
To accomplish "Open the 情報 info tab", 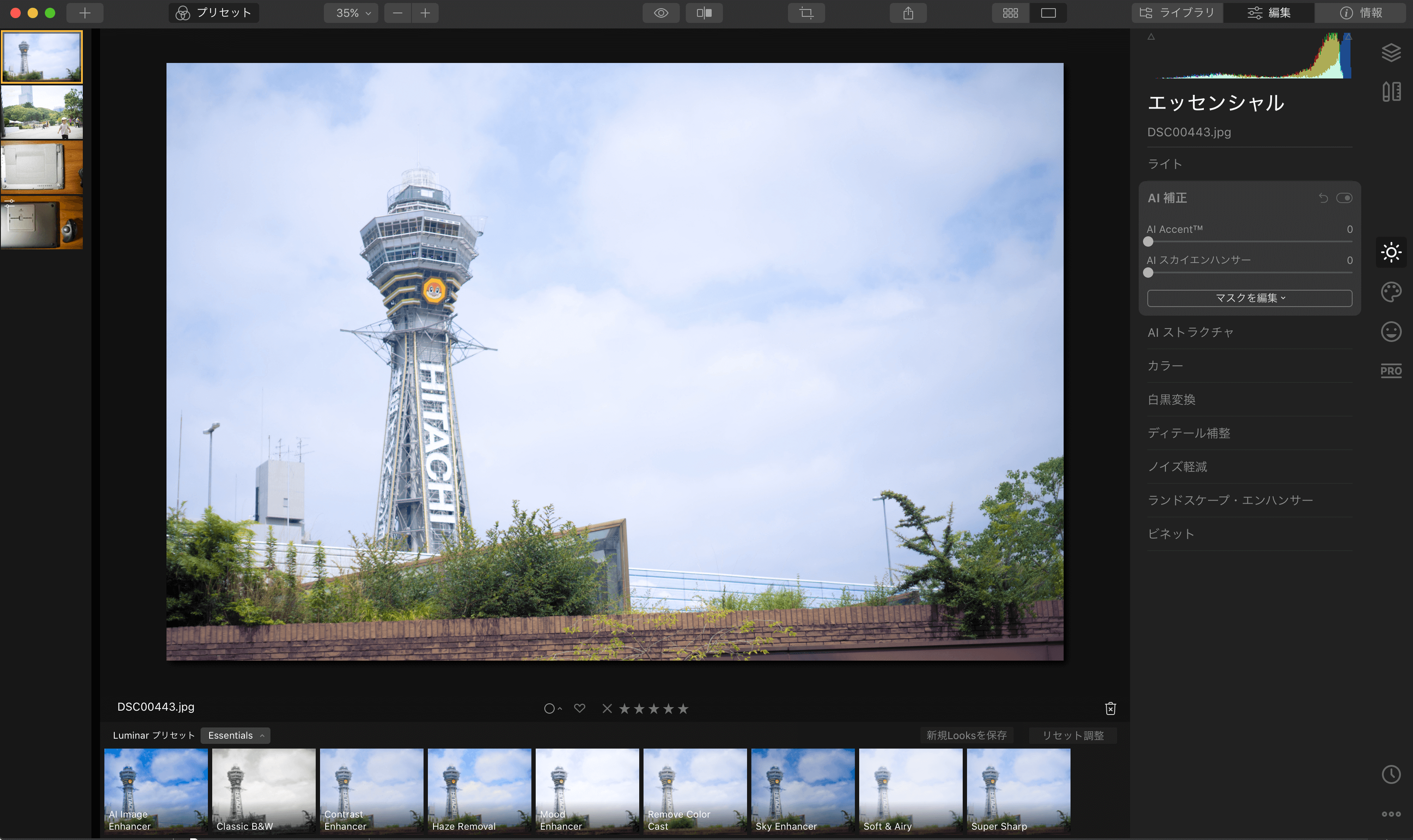I will [x=1360, y=13].
